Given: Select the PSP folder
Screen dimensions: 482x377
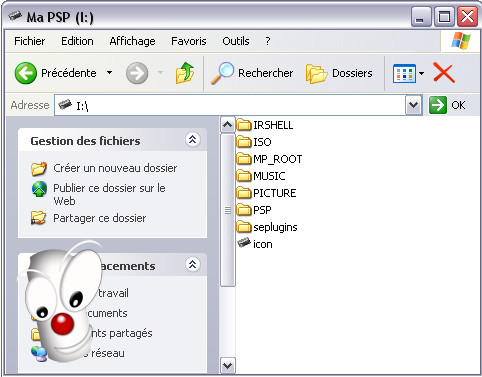Looking at the screenshot, I should tap(254, 210).
